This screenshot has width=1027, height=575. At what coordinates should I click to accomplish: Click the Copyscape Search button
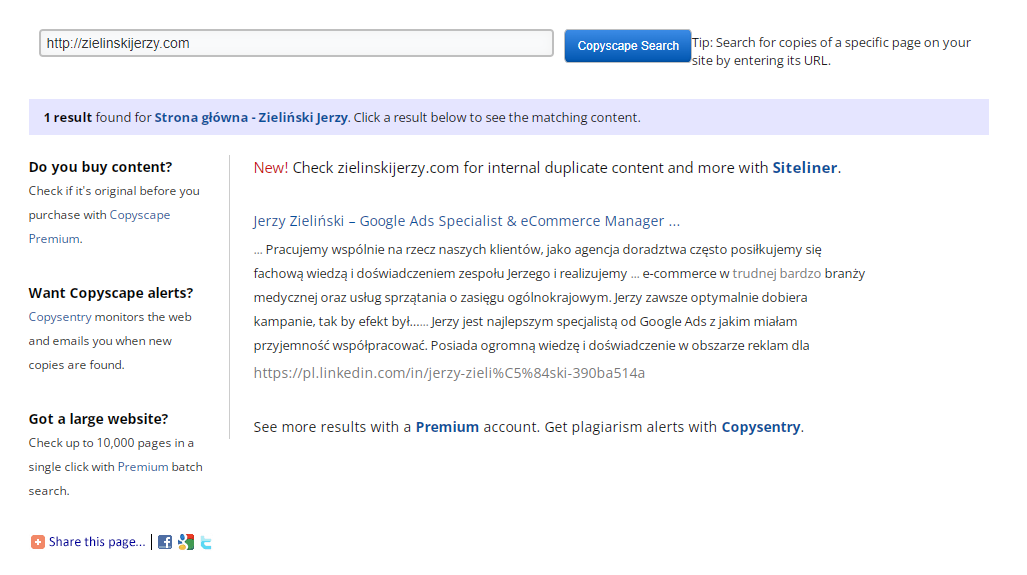point(627,46)
